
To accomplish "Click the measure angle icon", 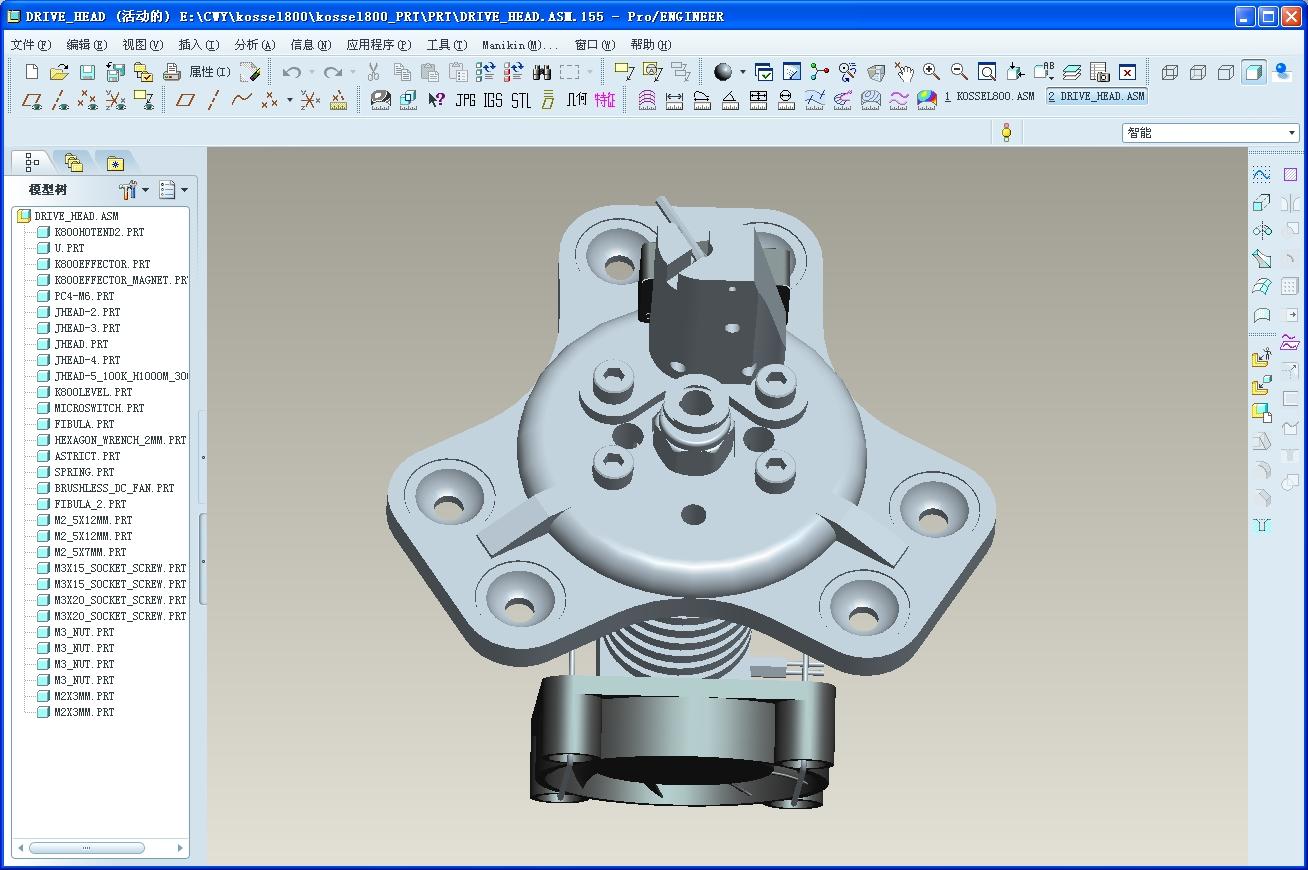I will 731,100.
